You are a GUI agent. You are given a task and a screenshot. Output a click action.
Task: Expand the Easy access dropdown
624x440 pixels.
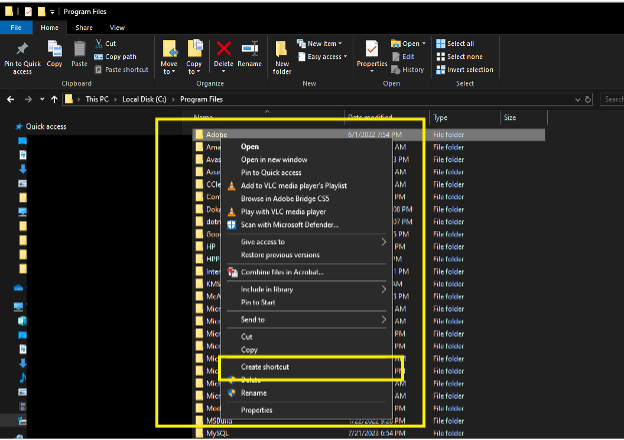click(x=322, y=56)
